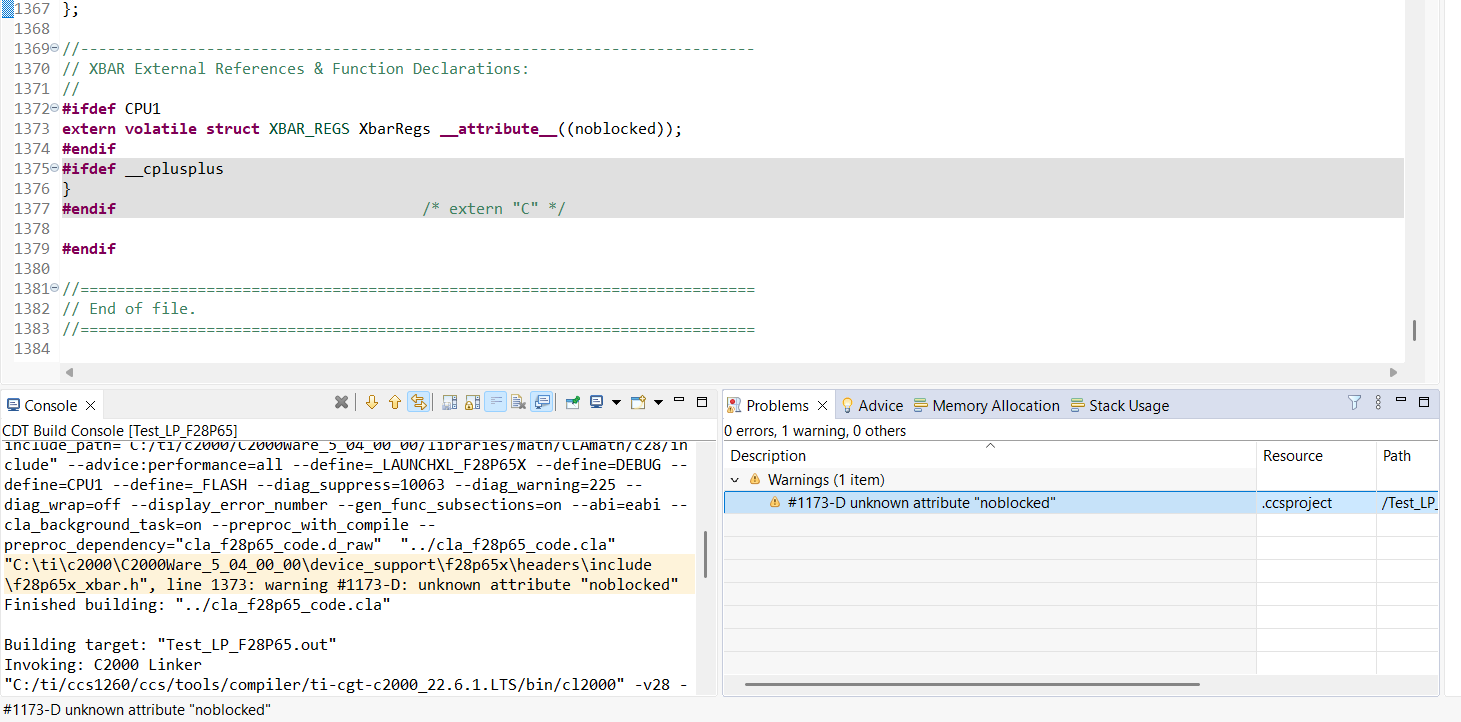
Task: Open the new console dropdown arrow
Action: pos(658,403)
